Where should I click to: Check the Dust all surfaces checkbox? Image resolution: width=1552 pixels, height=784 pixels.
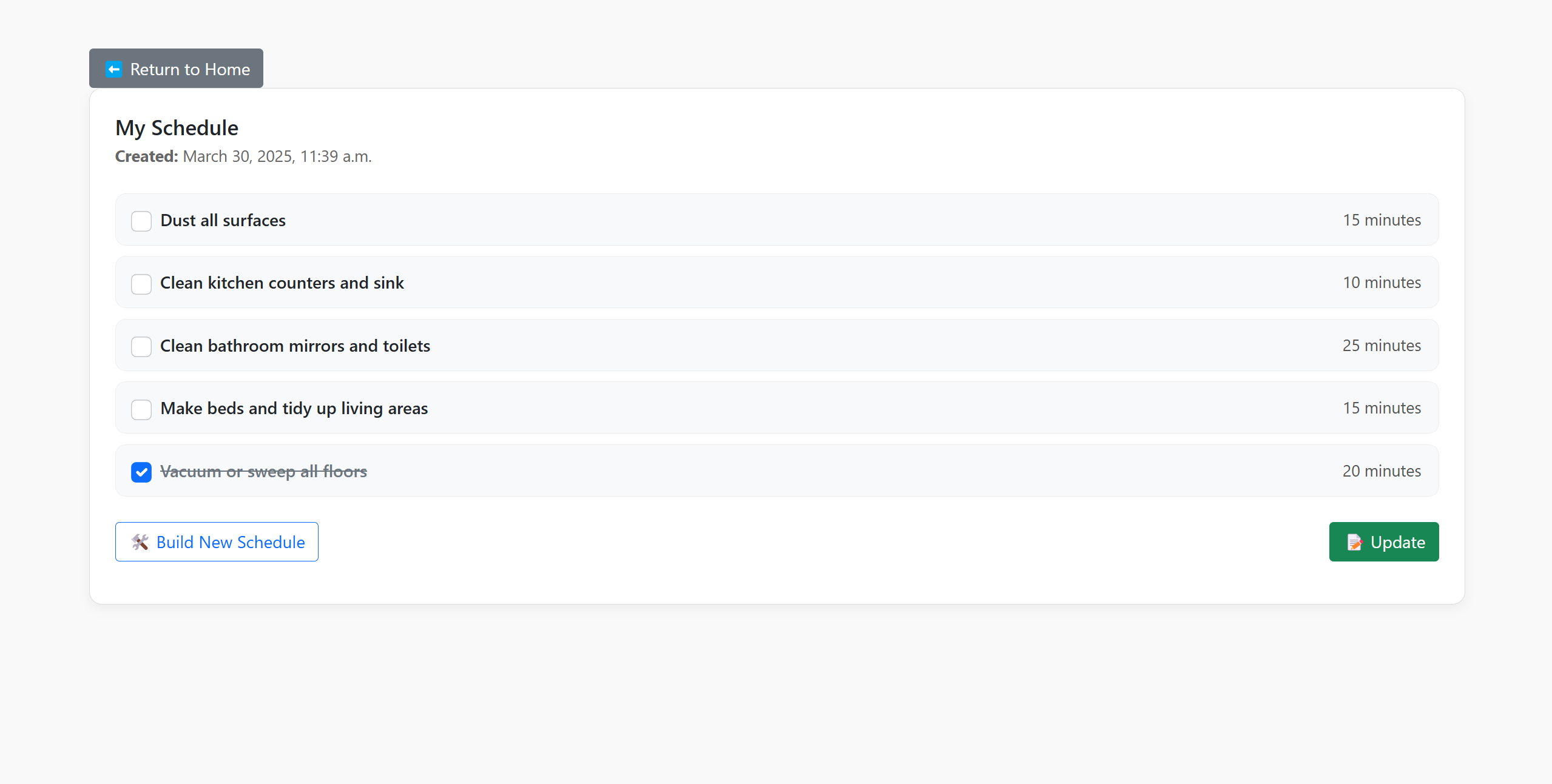141,221
